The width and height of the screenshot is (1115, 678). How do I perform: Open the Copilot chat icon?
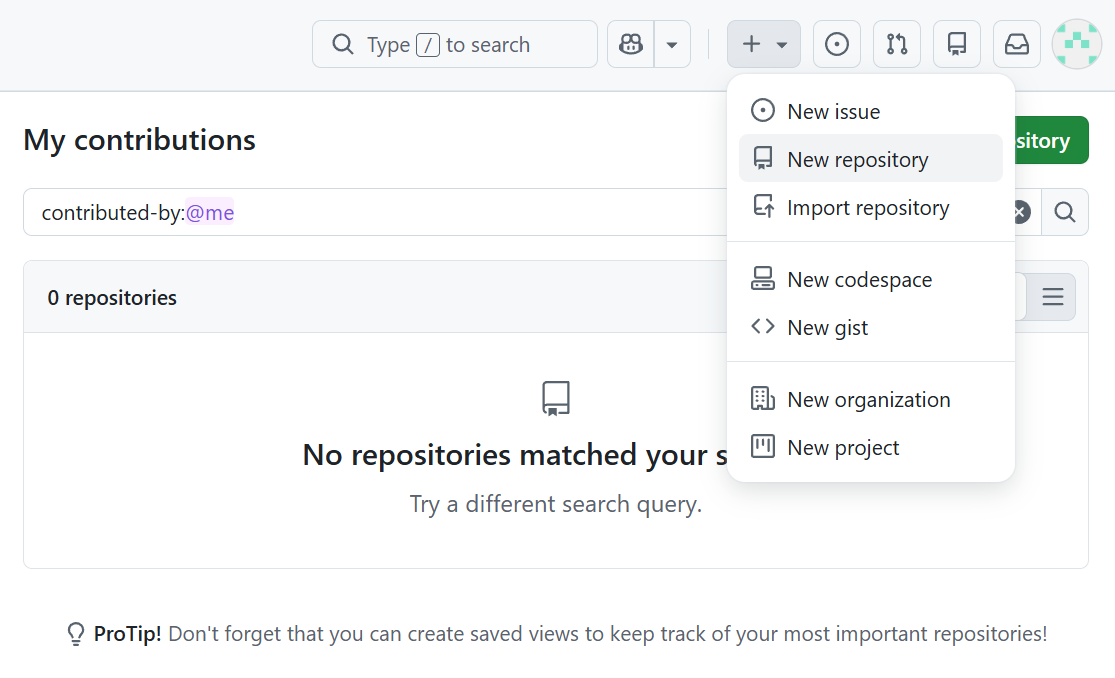[x=631, y=44]
